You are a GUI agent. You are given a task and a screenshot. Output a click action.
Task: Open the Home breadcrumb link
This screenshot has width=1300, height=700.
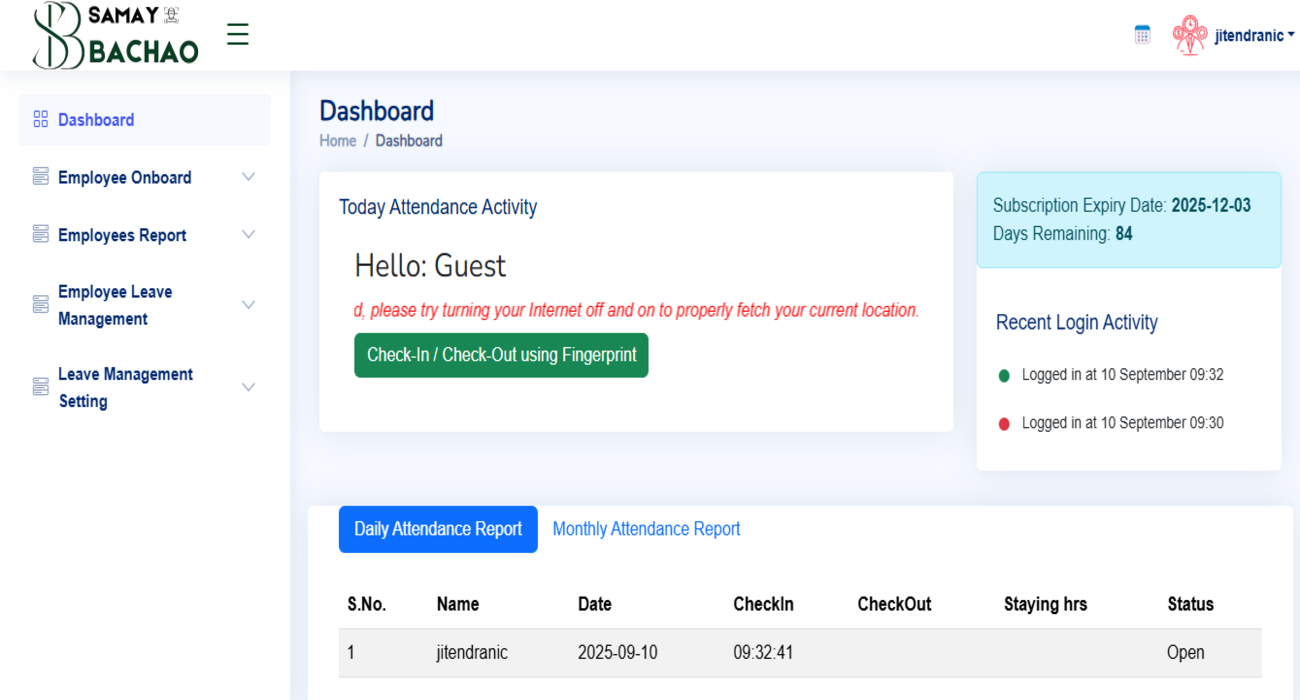[337, 140]
